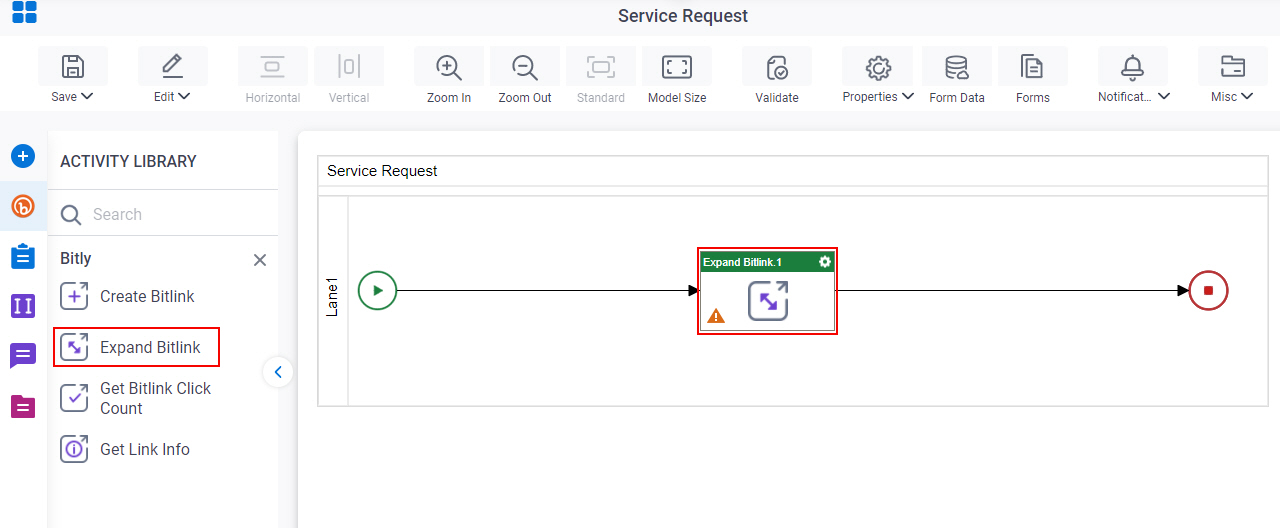Select the Get Link Info activity
This screenshot has width=1280, height=528.
(125, 449)
